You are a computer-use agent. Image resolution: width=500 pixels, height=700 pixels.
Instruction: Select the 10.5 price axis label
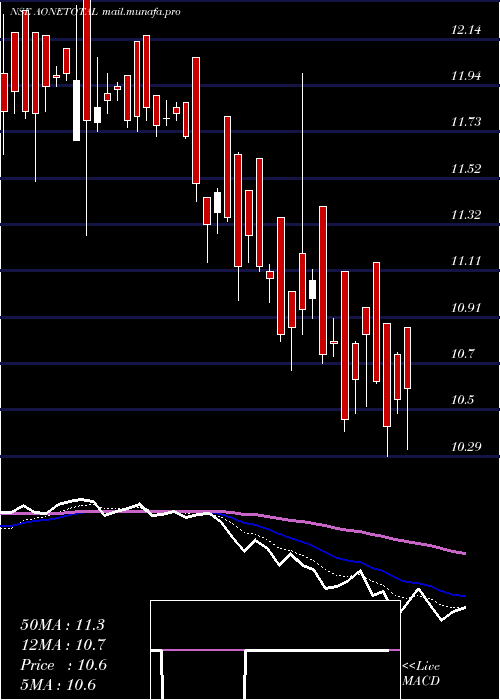coord(463,400)
